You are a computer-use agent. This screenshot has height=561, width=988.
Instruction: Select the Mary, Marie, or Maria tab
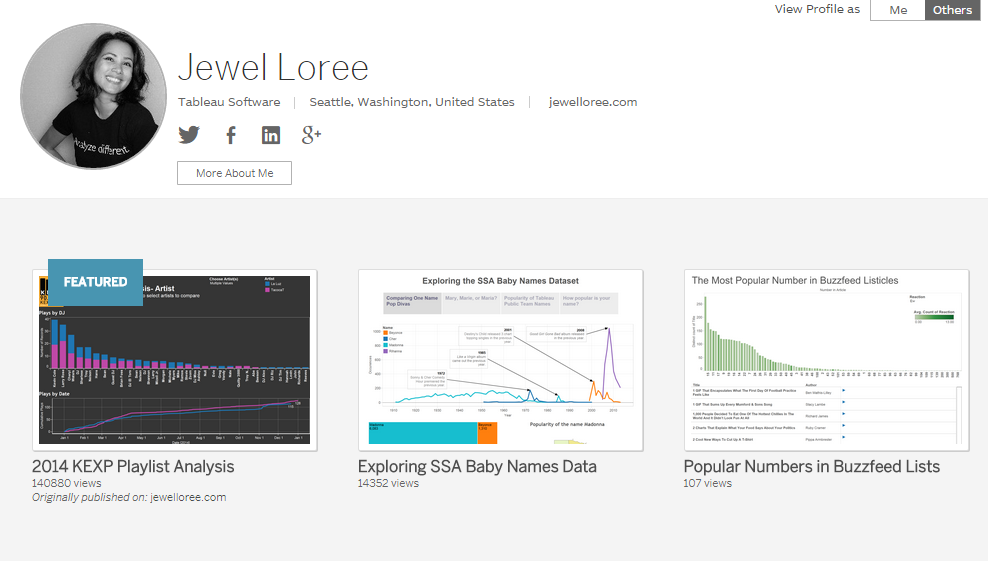point(470,303)
